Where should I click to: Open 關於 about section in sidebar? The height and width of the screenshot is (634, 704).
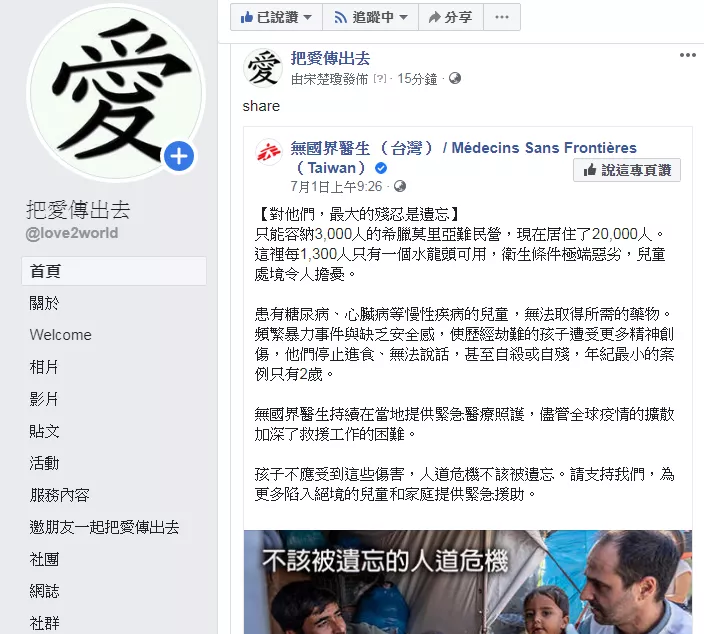[x=44, y=303]
